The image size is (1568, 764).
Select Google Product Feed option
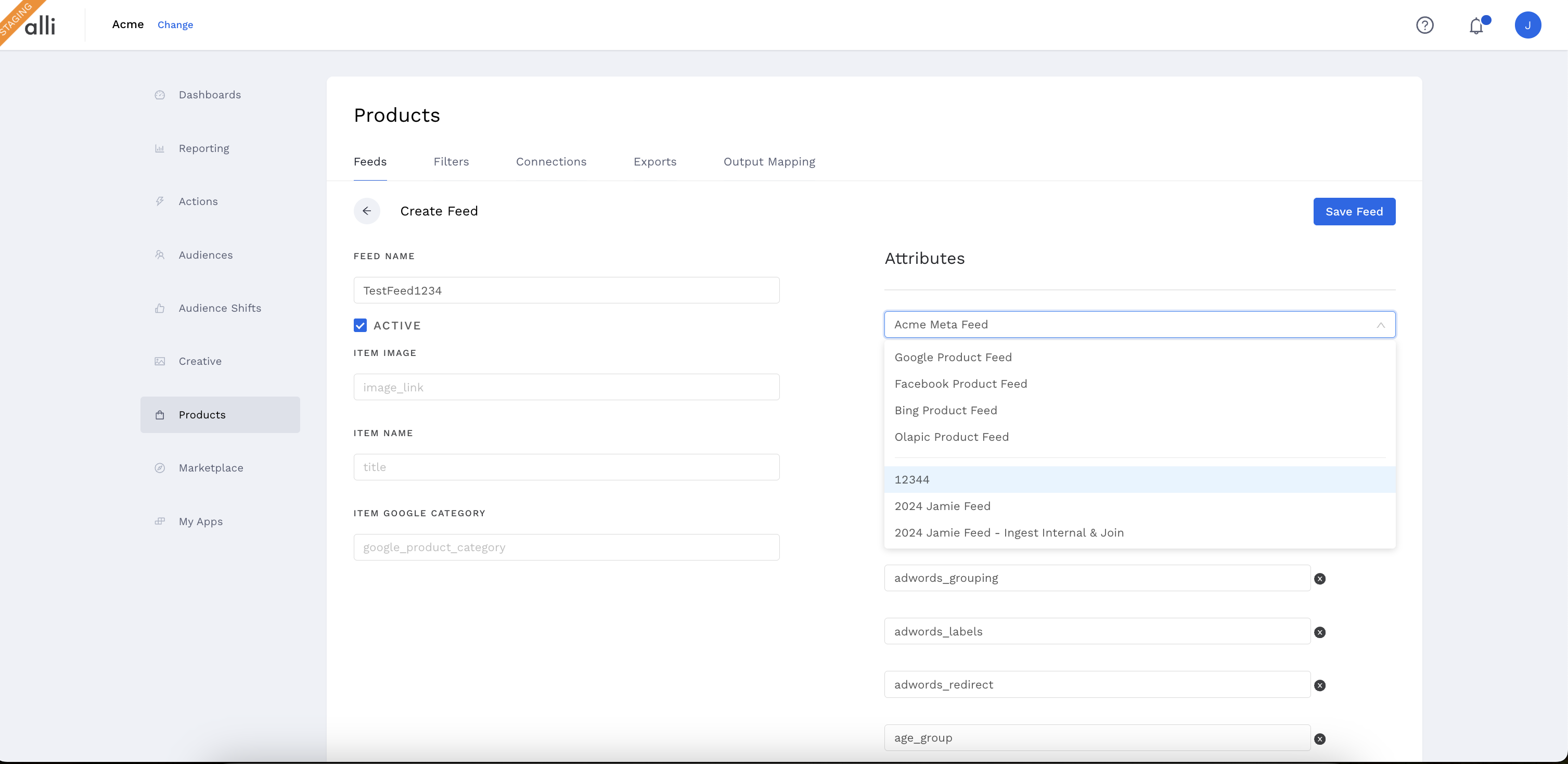1139,358
